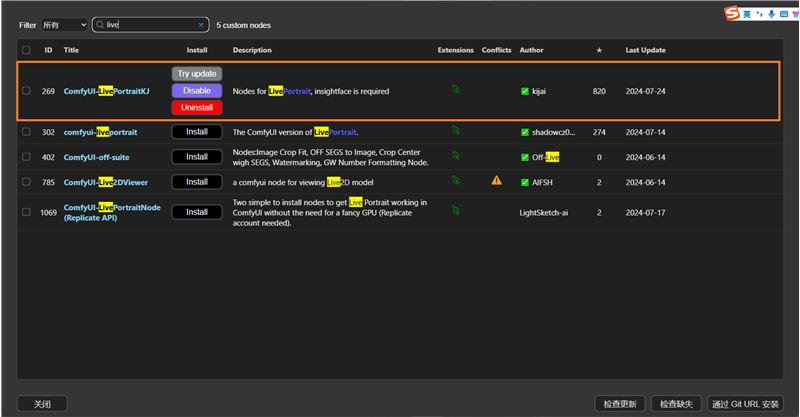Click the green verified mark beside Off-Live

tap(524, 157)
